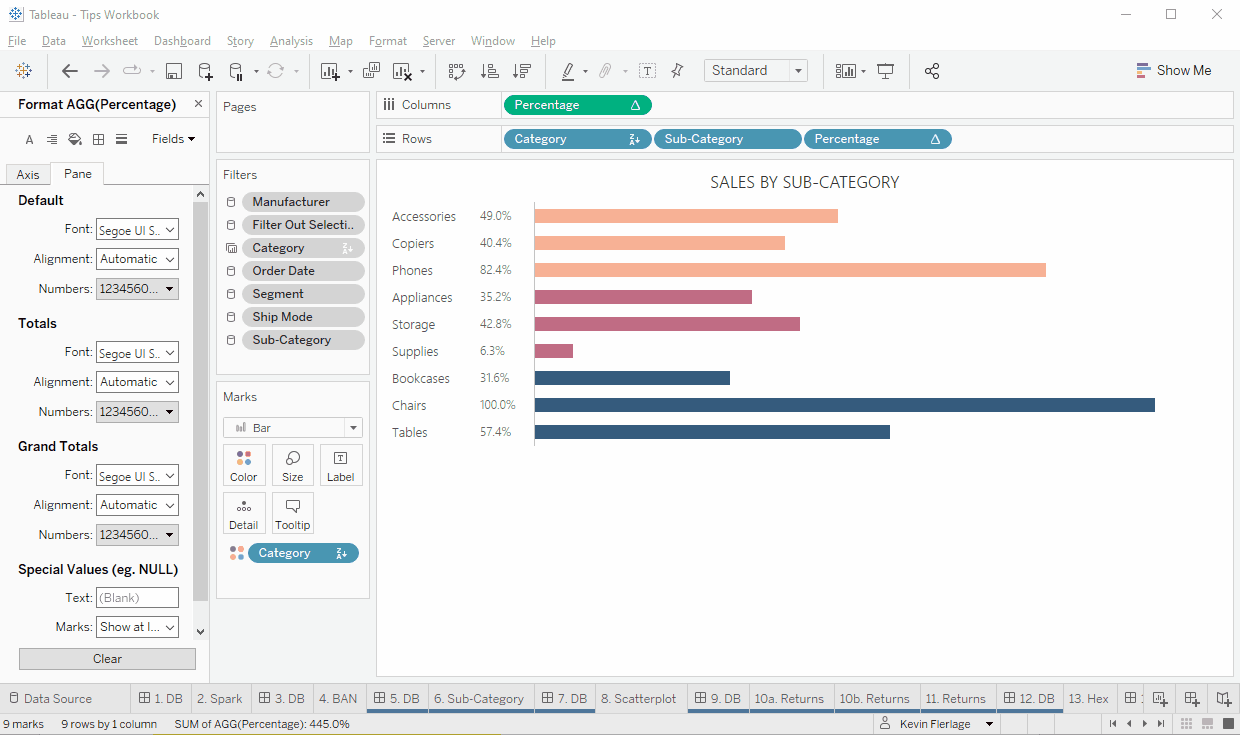Click the Undo back arrow
The width and height of the screenshot is (1240, 735).
pos(70,71)
